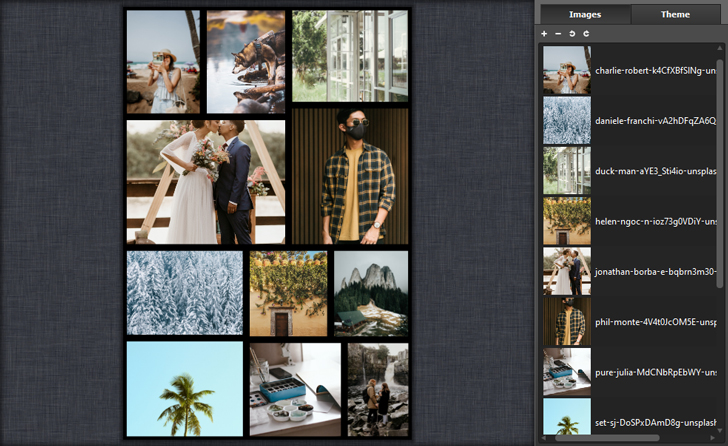
Task: Click the rotate counterclockwise icon
Action: tap(572, 34)
